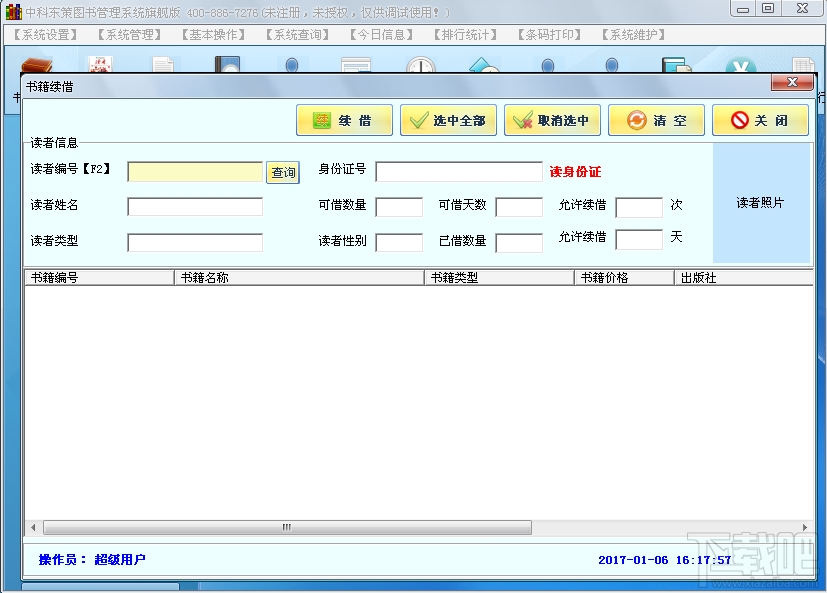Click the 续借 renew button
Screen dimensions: 827x593
coord(344,120)
